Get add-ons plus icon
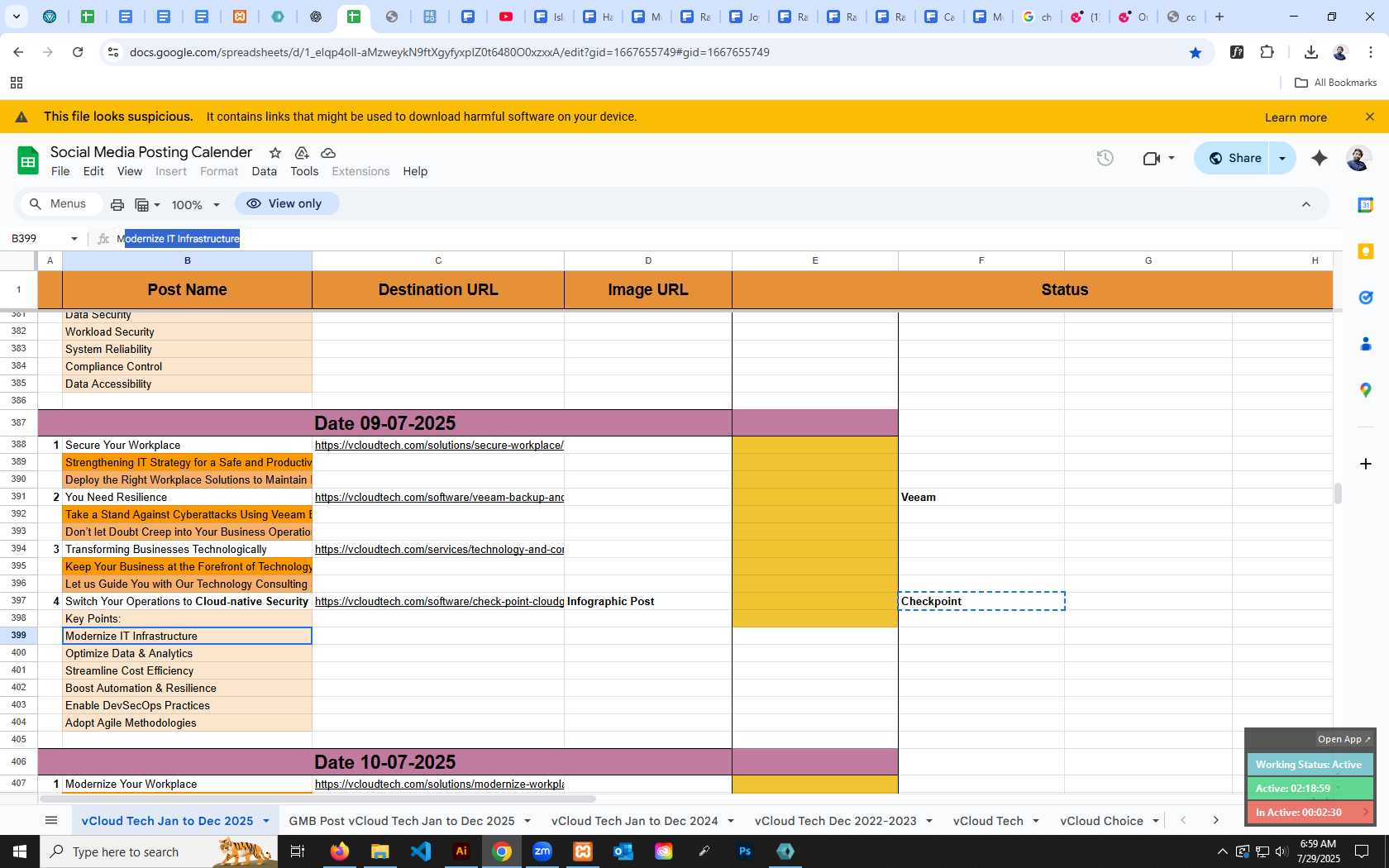This screenshot has width=1389, height=868. pyautogui.click(x=1366, y=464)
